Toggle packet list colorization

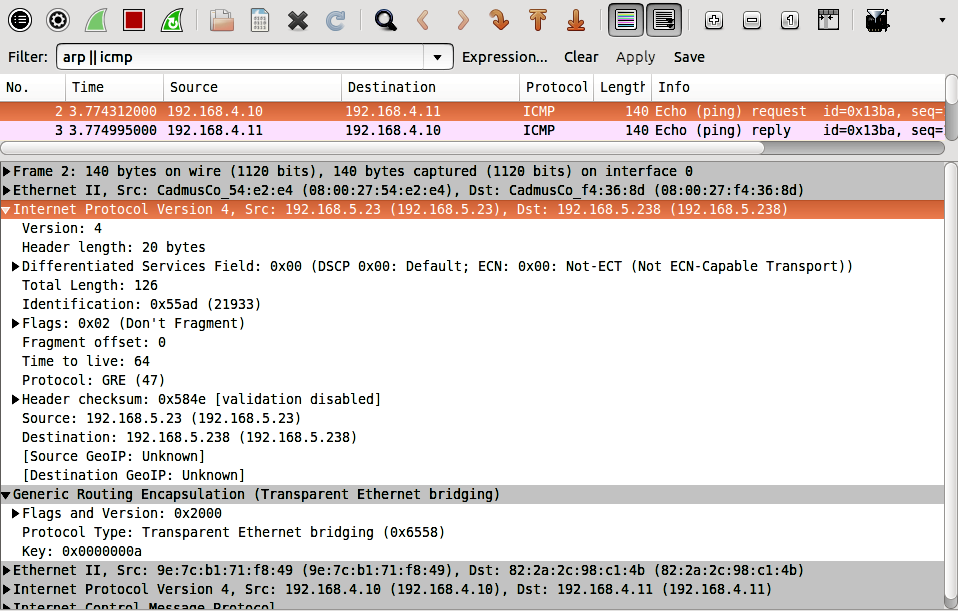(626, 20)
